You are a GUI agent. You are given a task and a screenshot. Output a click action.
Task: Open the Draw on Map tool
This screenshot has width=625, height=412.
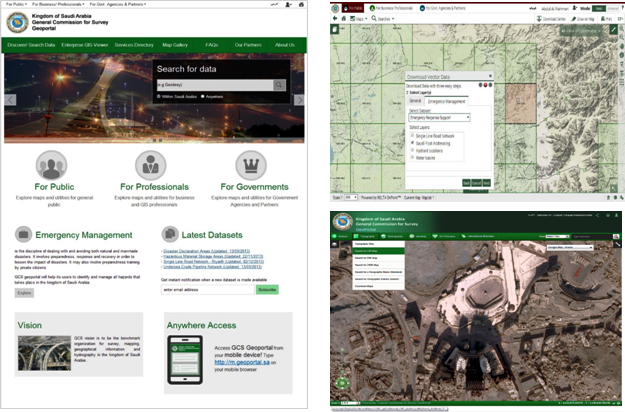[582, 19]
